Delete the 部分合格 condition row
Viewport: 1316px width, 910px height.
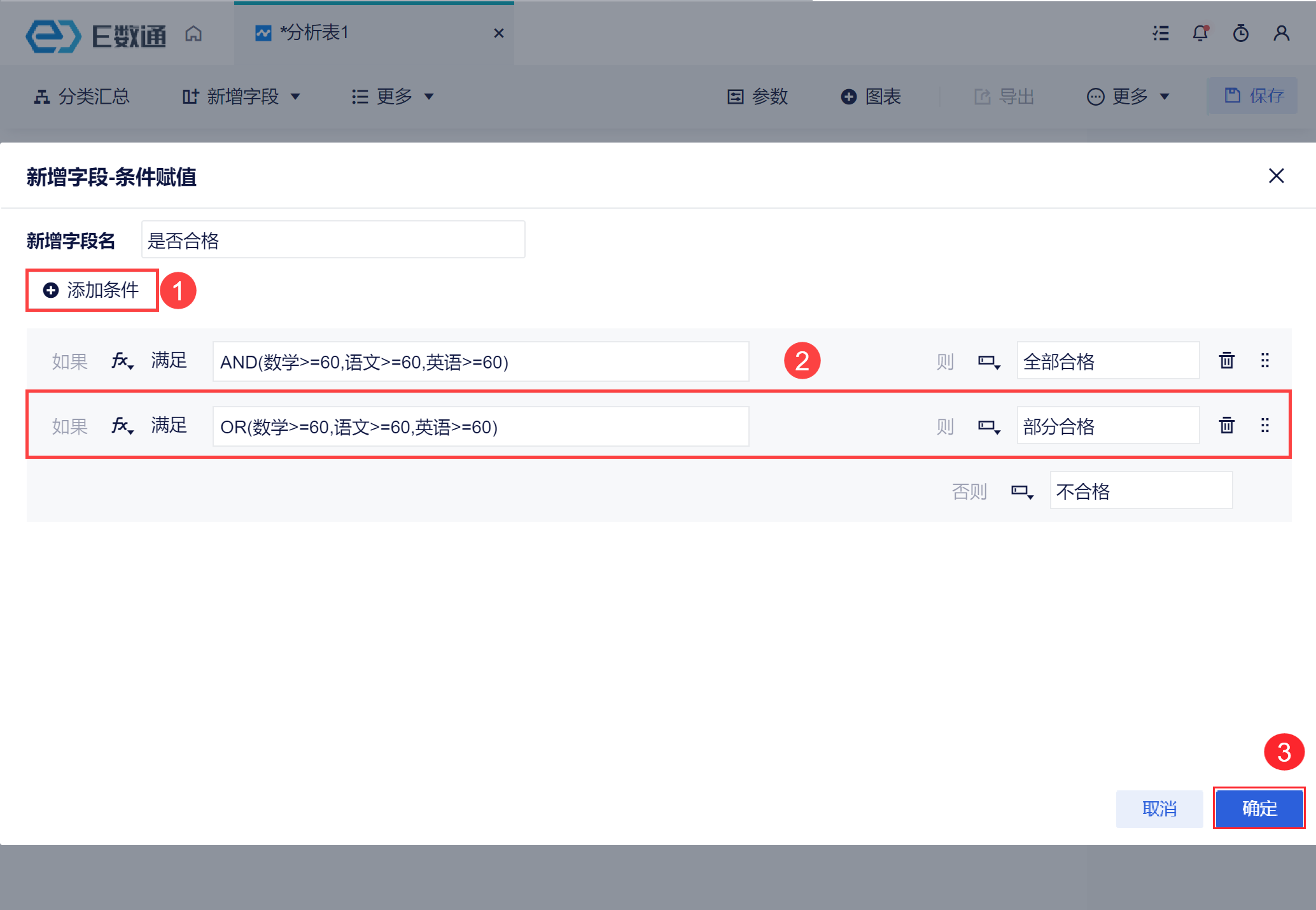[x=1226, y=425]
